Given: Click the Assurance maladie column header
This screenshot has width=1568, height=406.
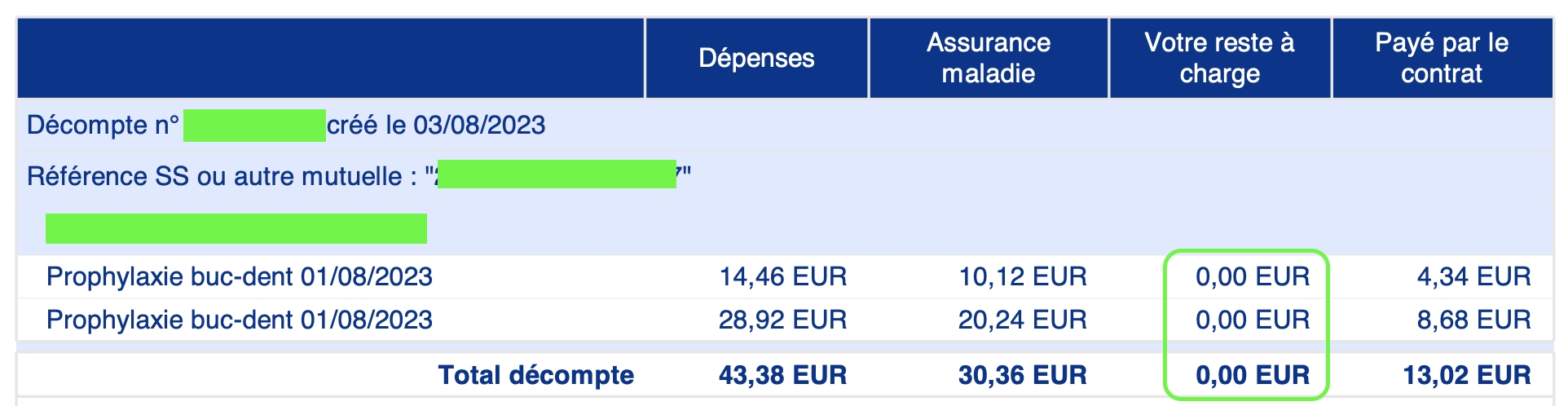Looking at the screenshot, I should pyautogui.click(x=988, y=58).
